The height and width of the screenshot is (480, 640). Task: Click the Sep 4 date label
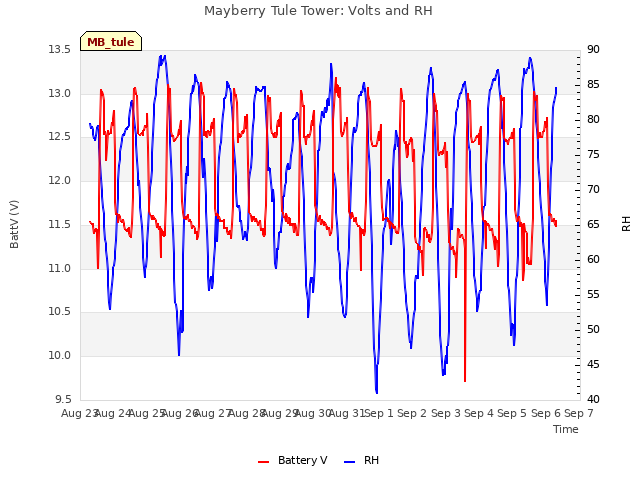pyautogui.click(x=479, y=413)
